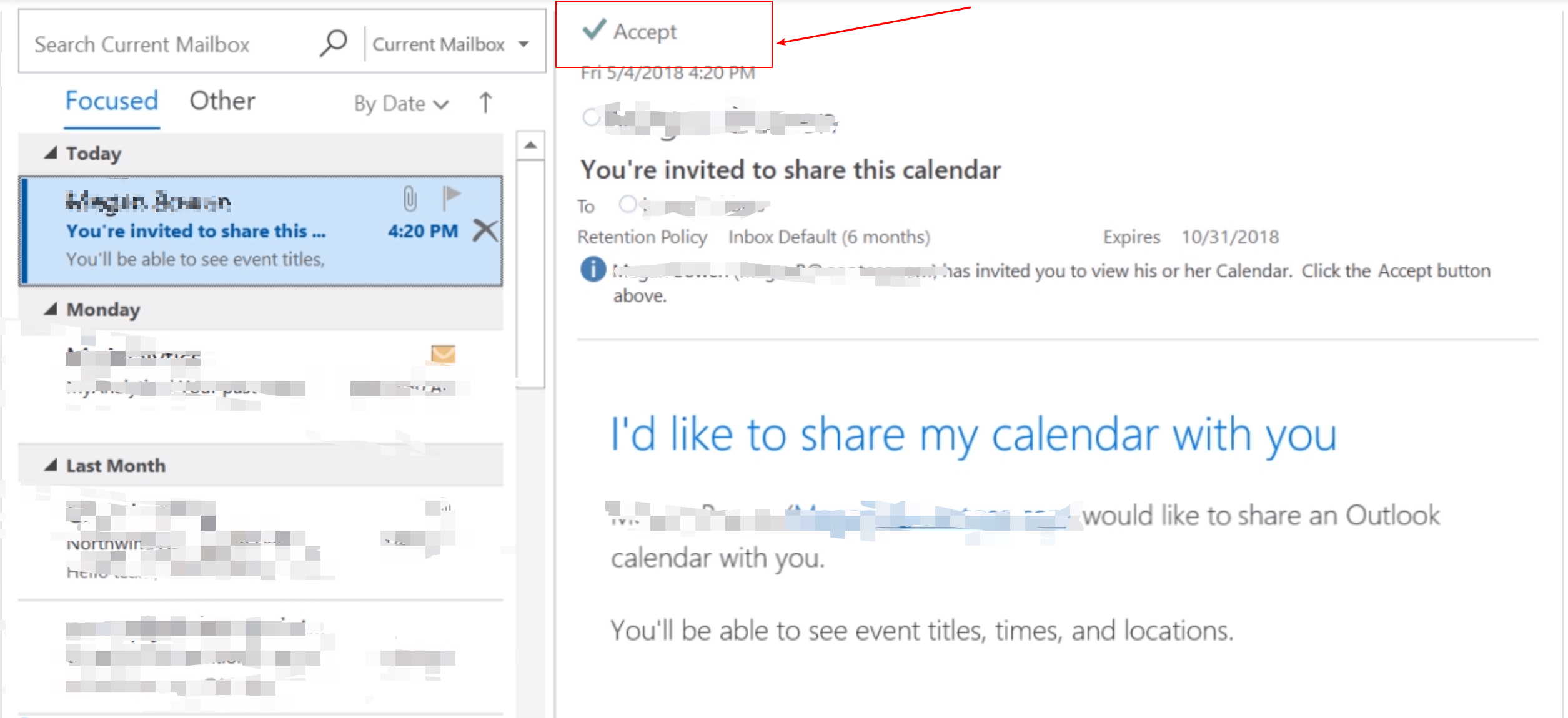Flag the calendar invitation email

451,199
